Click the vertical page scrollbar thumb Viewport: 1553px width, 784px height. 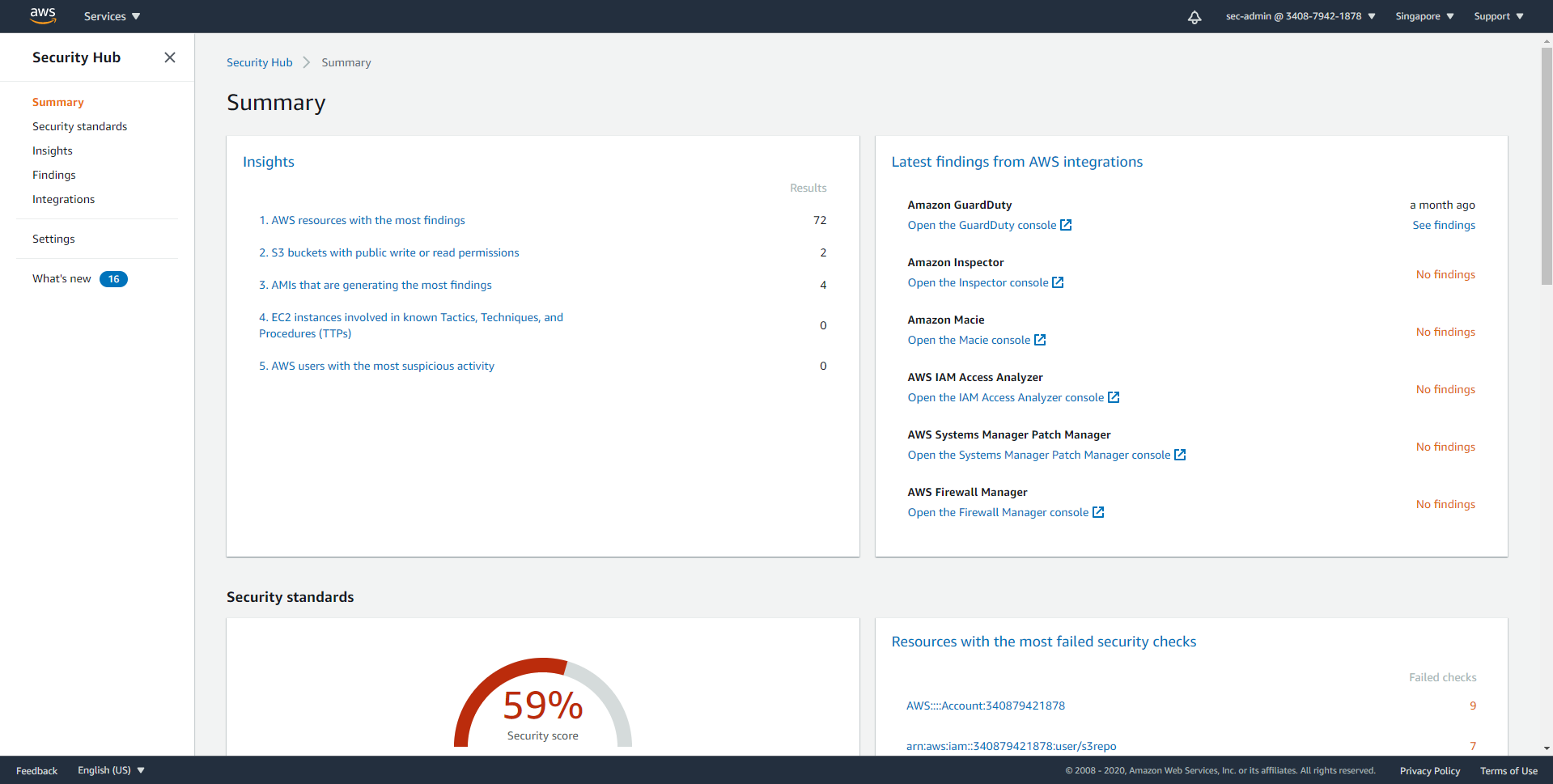(1547, 166)
